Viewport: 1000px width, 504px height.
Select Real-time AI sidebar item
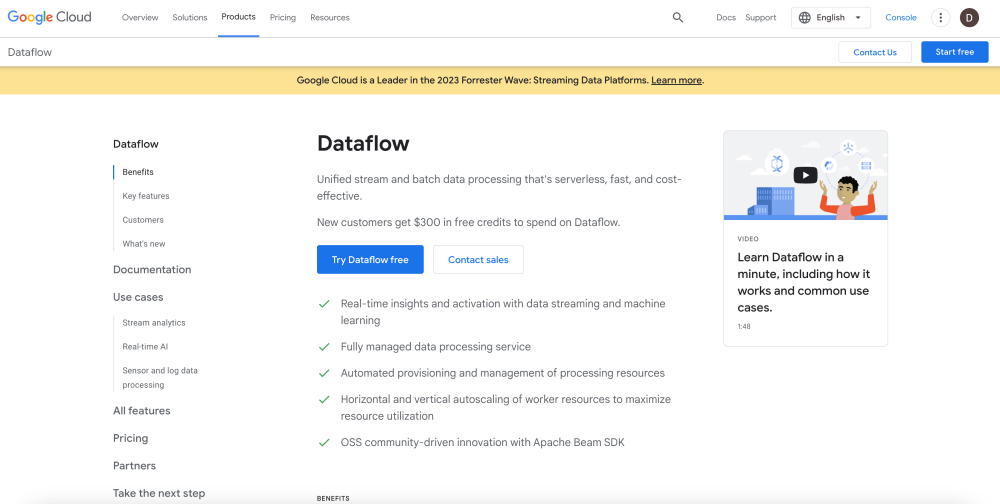(145, 347)
